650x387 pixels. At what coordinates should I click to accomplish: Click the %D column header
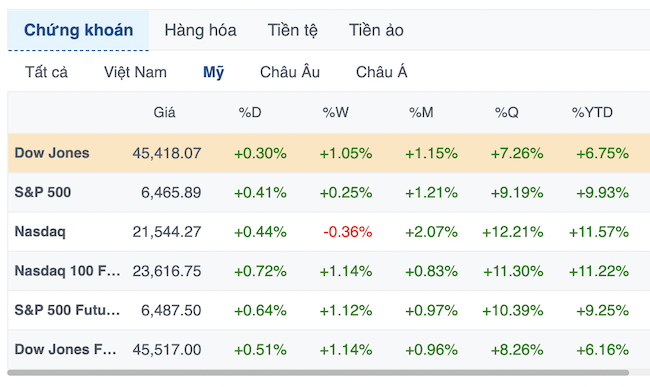(250, 112)
